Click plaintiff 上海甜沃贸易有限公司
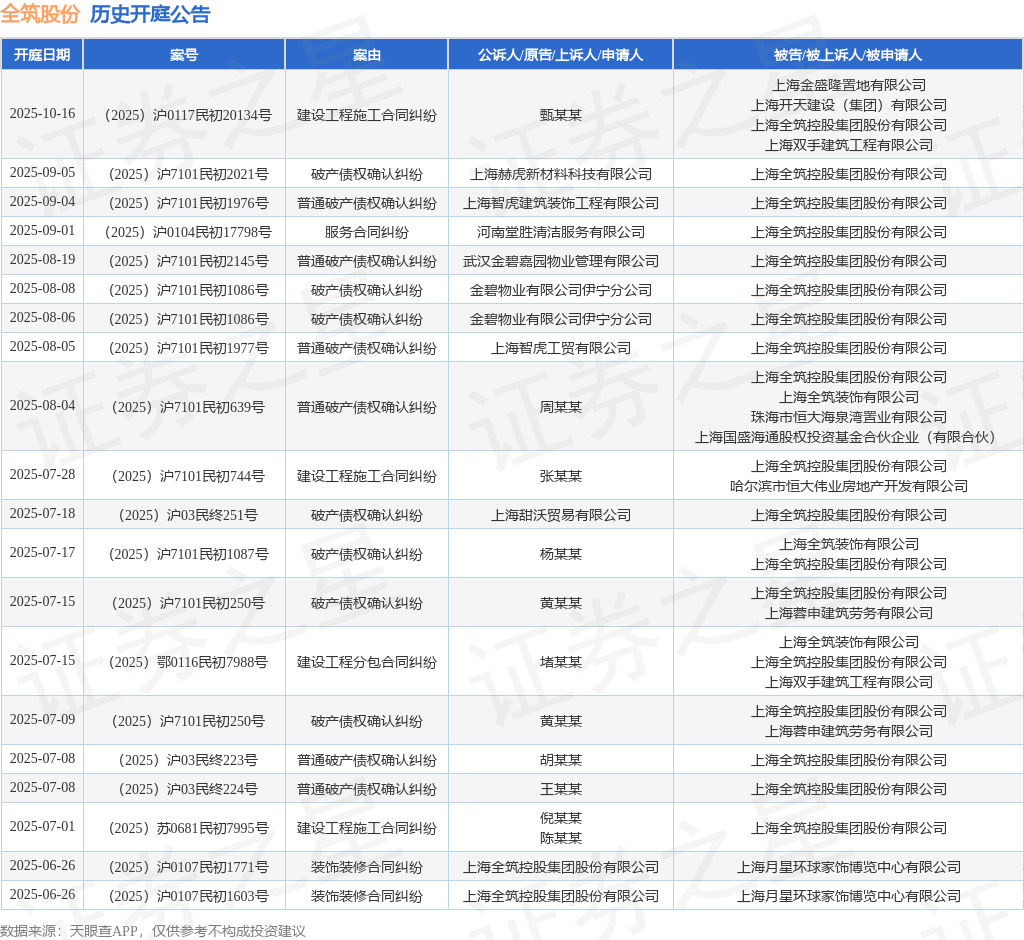This screenshot has height=940, width=1024. [x=561, y=515]
